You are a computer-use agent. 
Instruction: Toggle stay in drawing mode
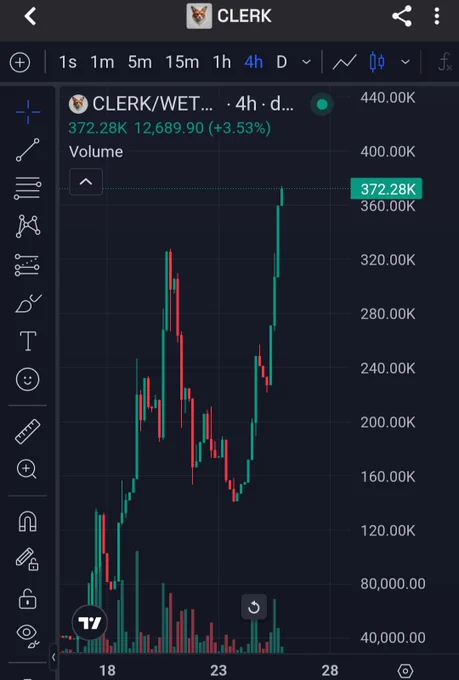pyautogui.click(x=27, y=559)
